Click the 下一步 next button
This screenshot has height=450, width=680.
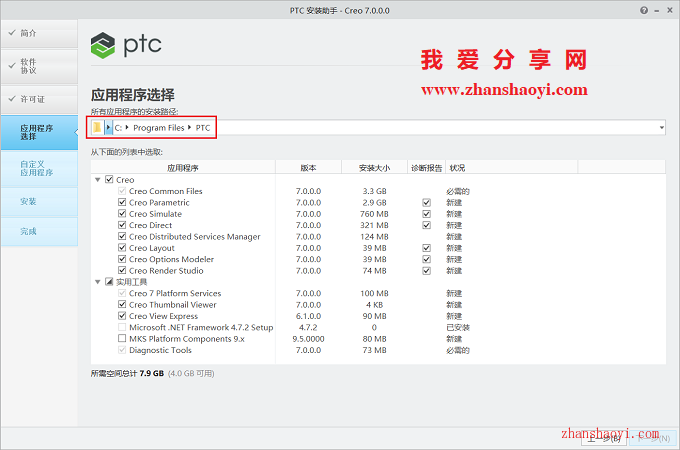[653, 438]
